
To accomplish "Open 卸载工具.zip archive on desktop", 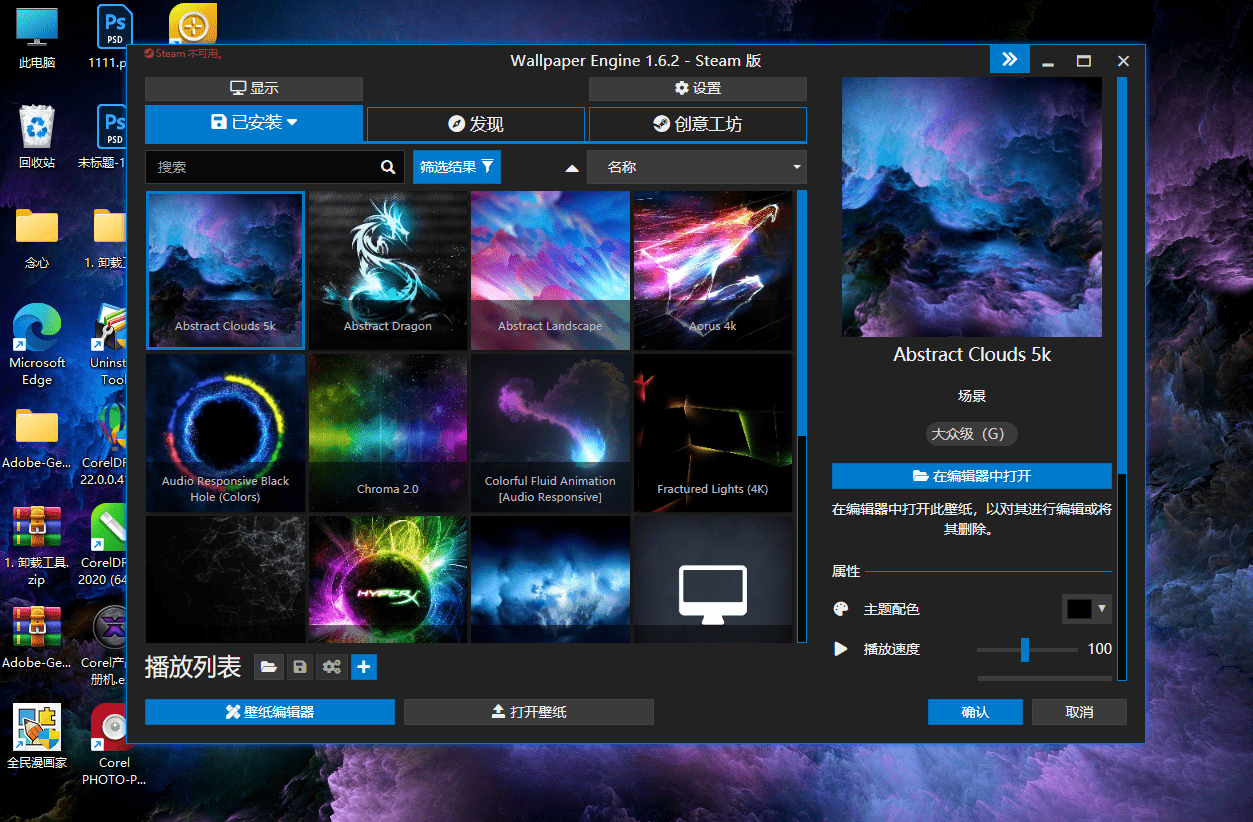I will coord(37,545).
